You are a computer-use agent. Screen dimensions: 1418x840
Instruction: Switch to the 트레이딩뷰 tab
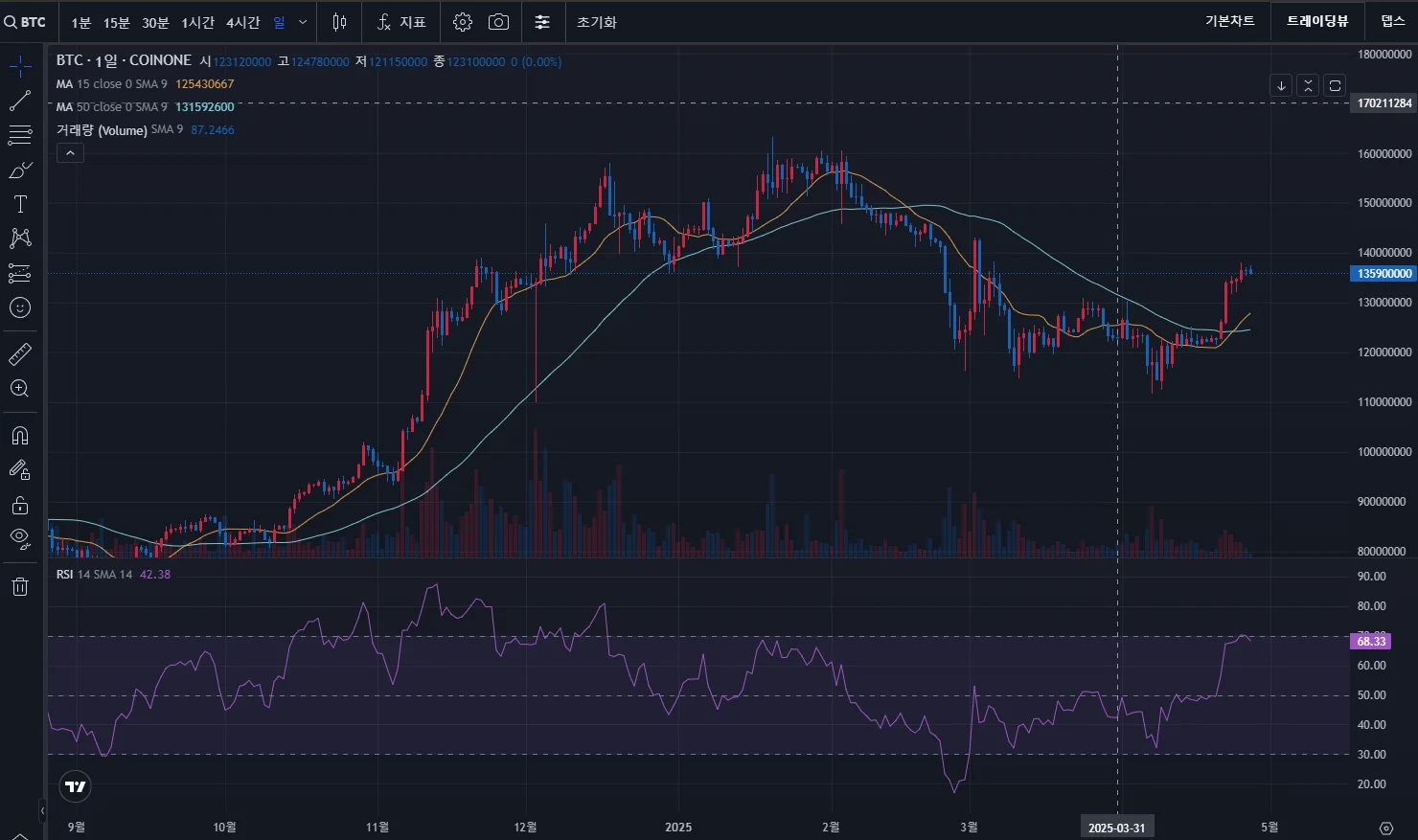tap(1317, 21)
